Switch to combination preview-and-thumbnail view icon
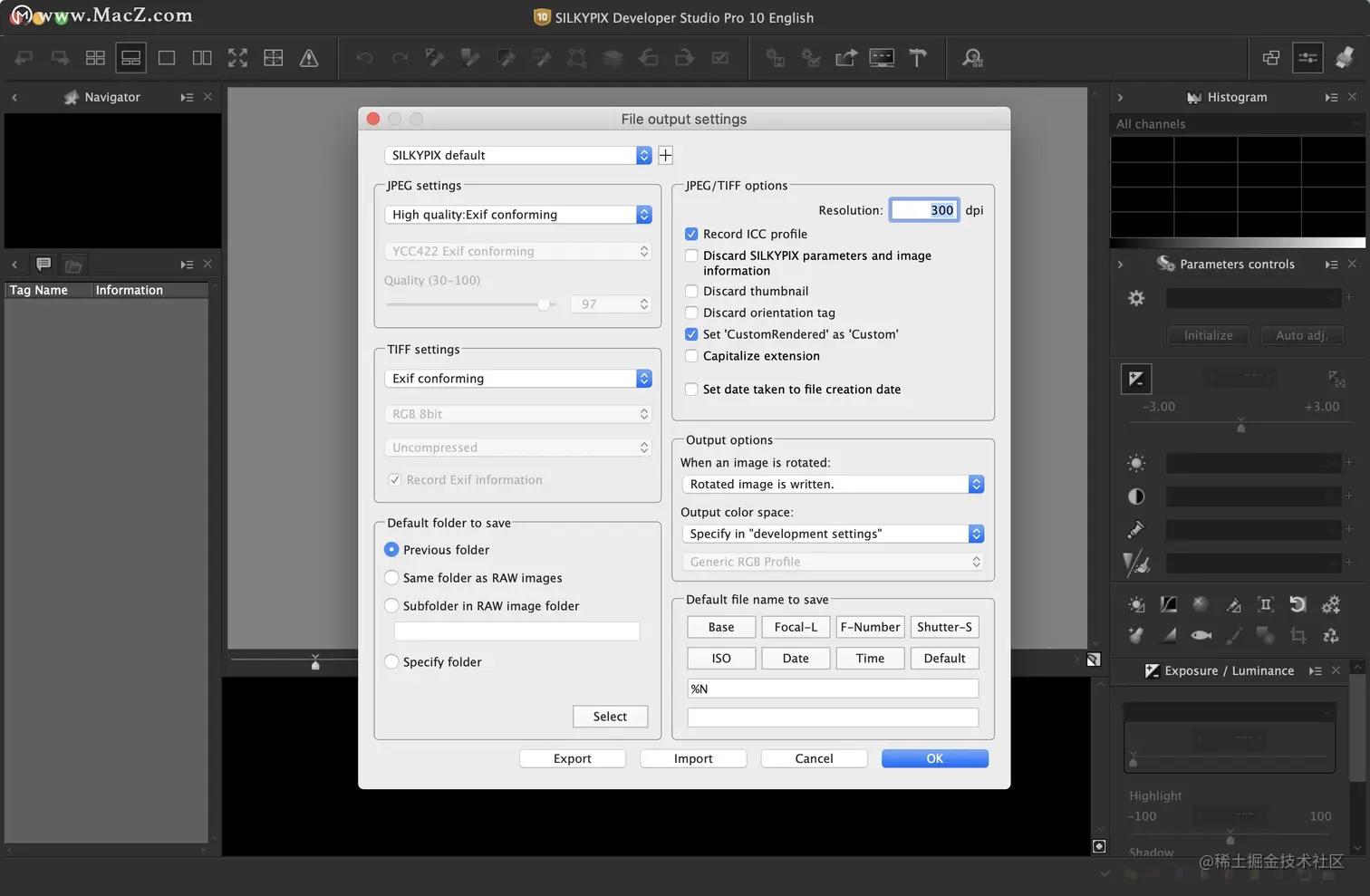The height and width of the screenshot is (896, 1370). tap(131, 58)
